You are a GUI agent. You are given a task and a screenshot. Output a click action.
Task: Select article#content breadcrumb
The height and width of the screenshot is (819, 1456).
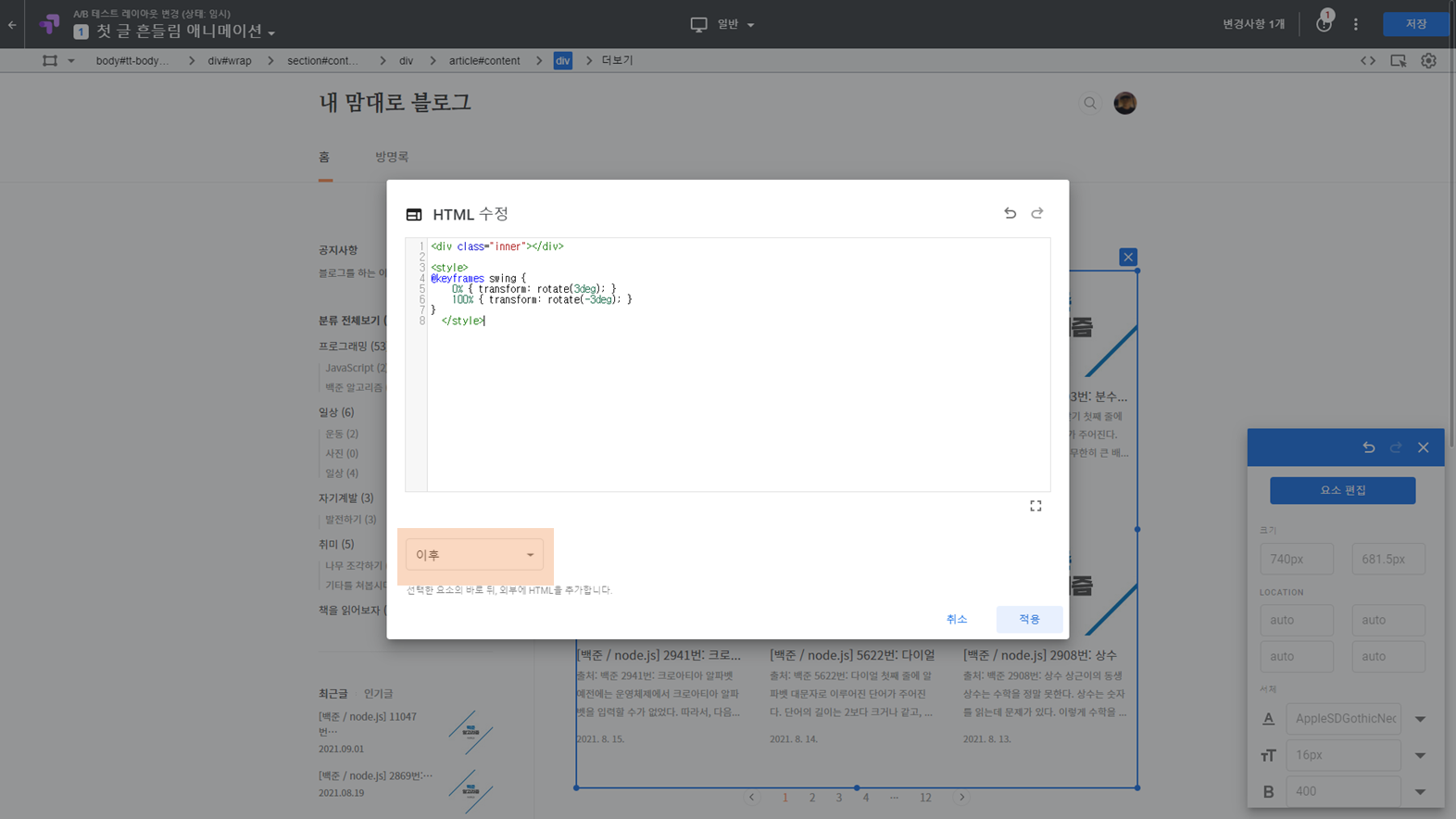pyautogui.click(x=484, y=60)
